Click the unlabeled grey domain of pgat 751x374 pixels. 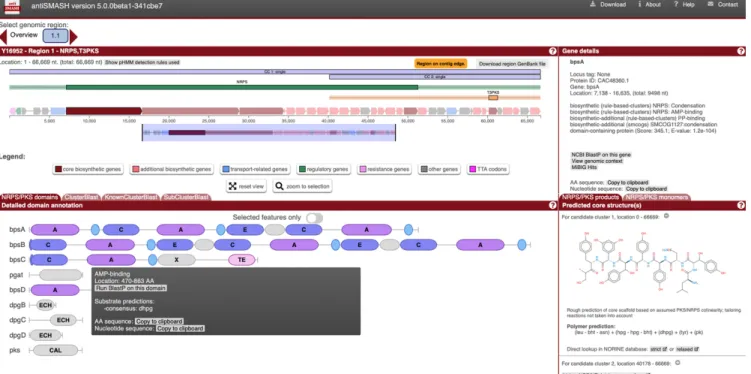pyautogui.click(x=61, y=275)
